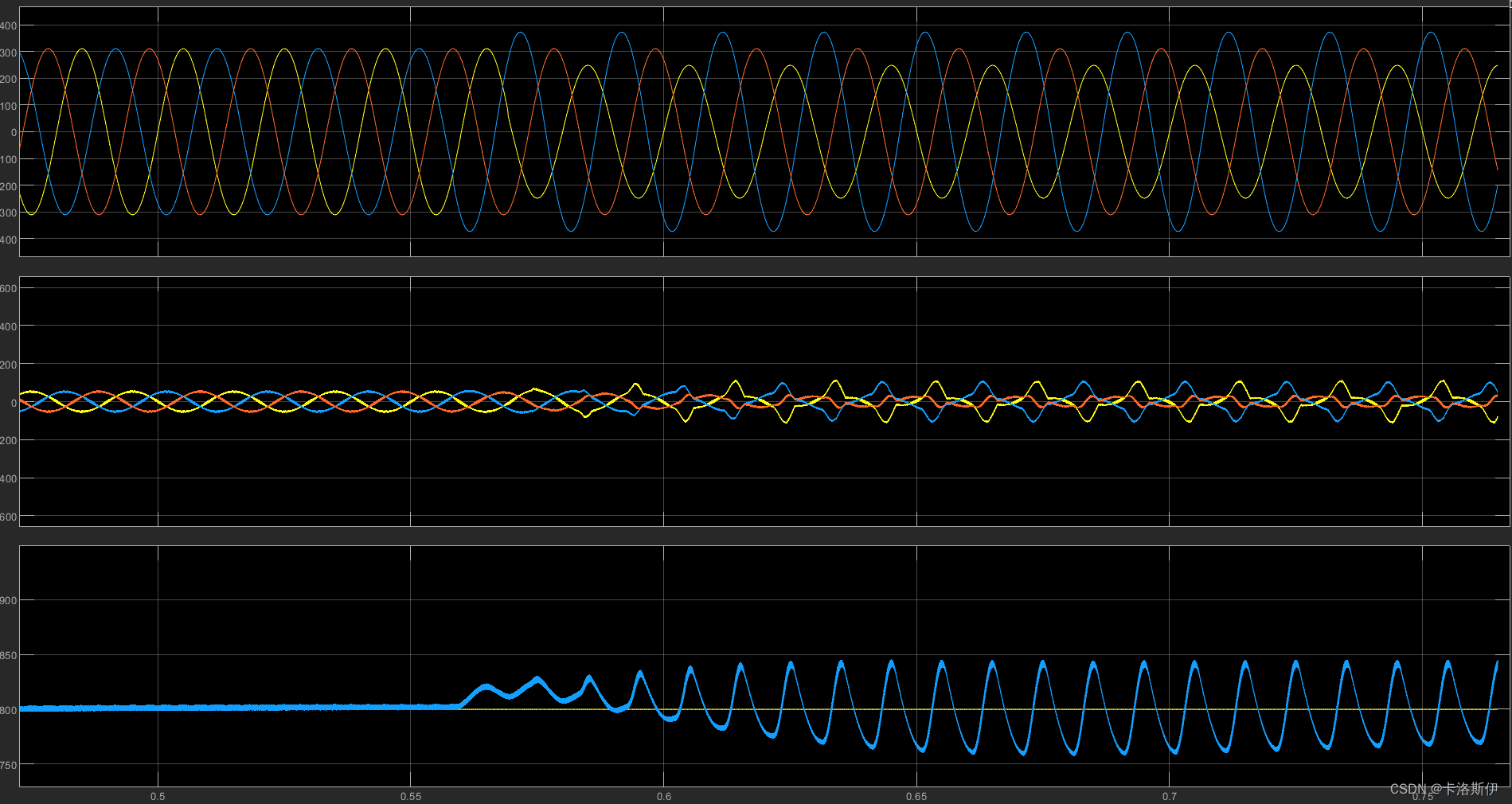Viewport: 1512px width, 804px height.
Task: Select the DC bus voltage ripple axes
Action: coord(764,666)
